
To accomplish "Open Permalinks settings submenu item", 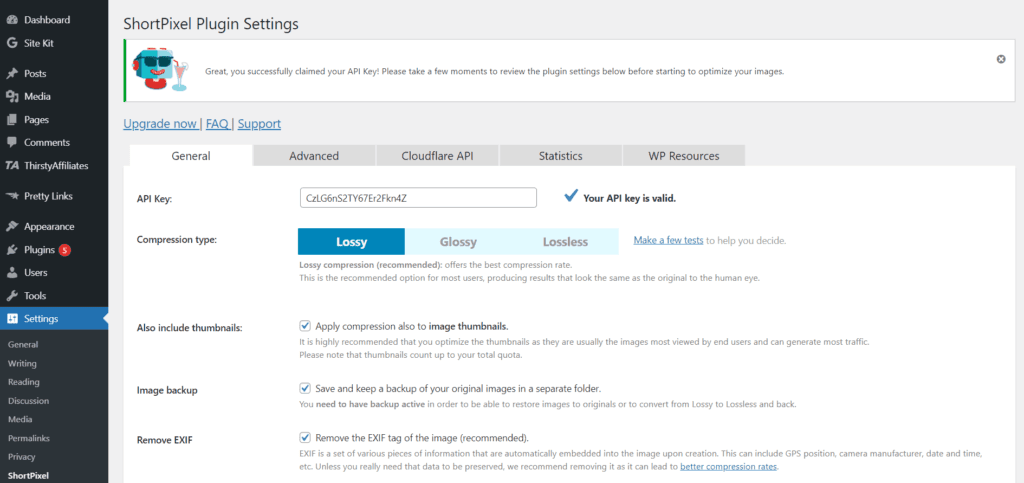I will coord(29,438).
